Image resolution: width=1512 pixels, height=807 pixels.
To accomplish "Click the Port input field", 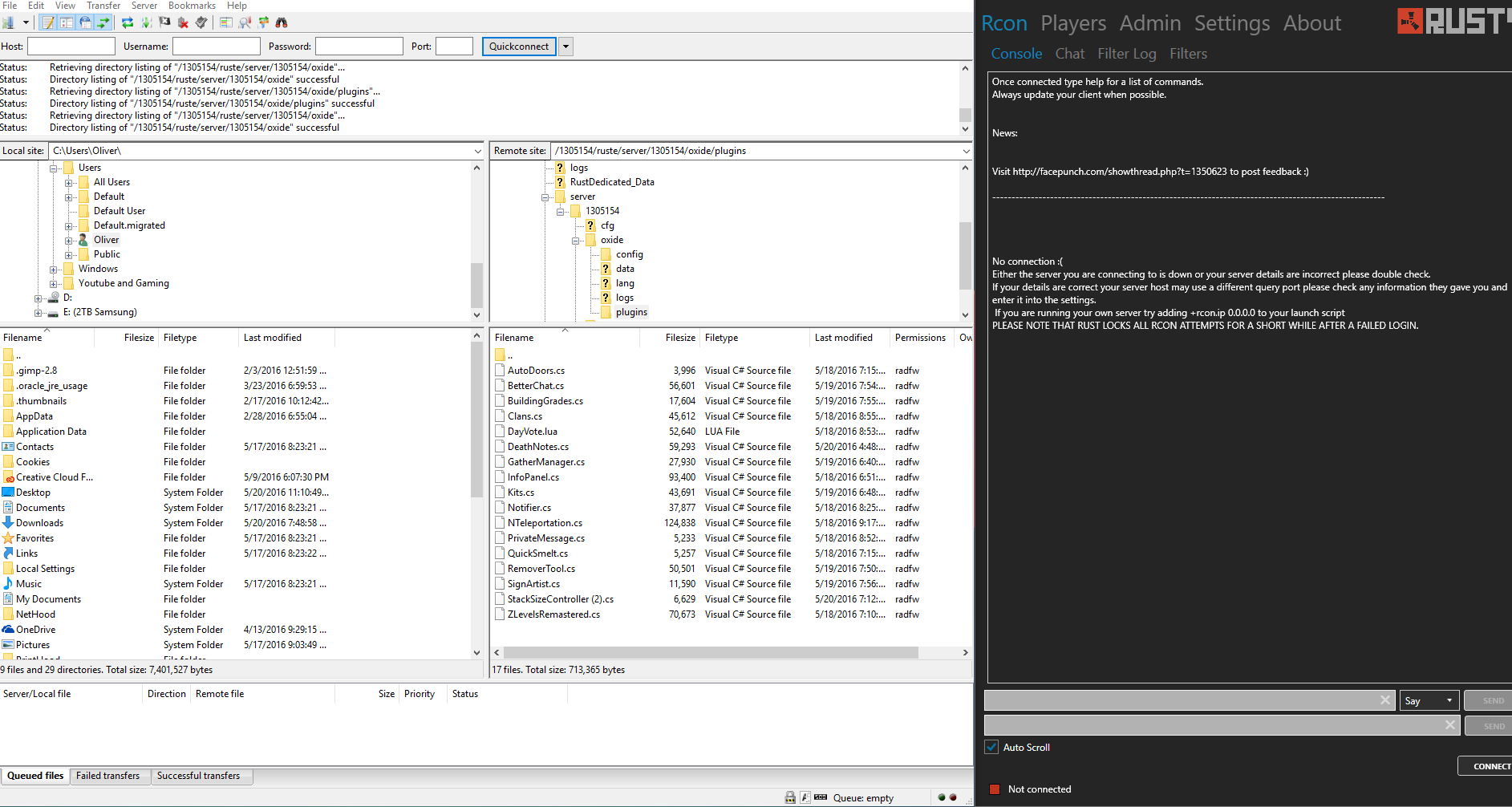I will [x=454, y=47].
